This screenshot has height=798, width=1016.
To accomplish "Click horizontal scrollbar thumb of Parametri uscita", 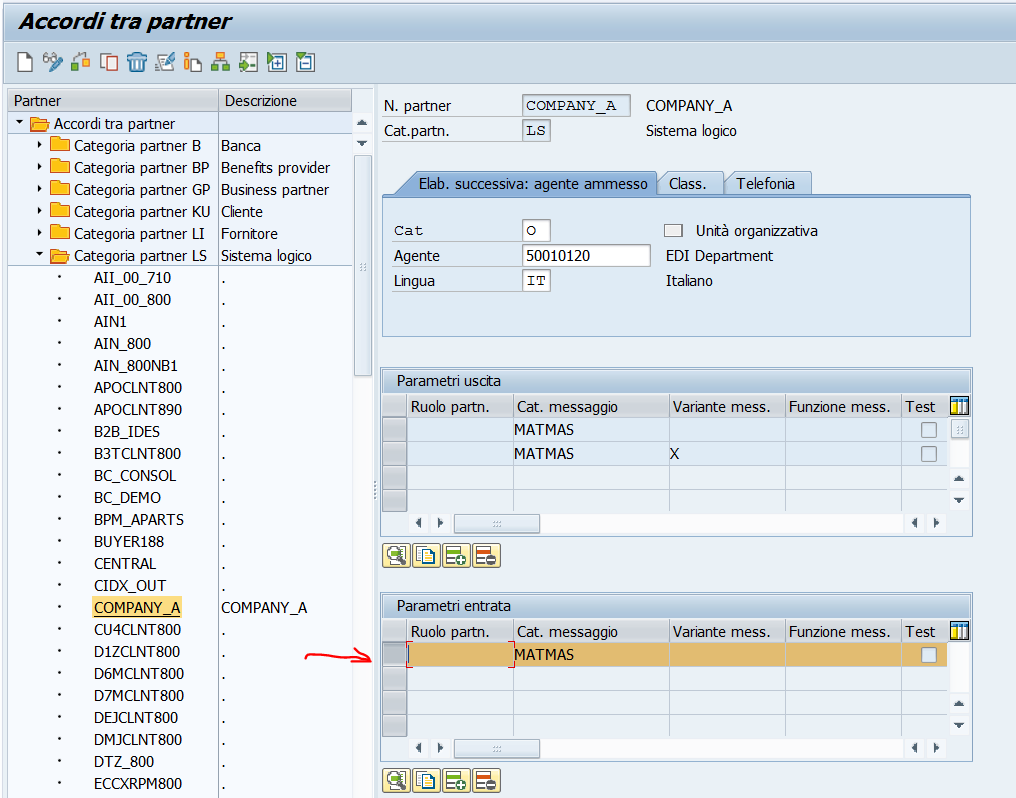I will point(497,523).
